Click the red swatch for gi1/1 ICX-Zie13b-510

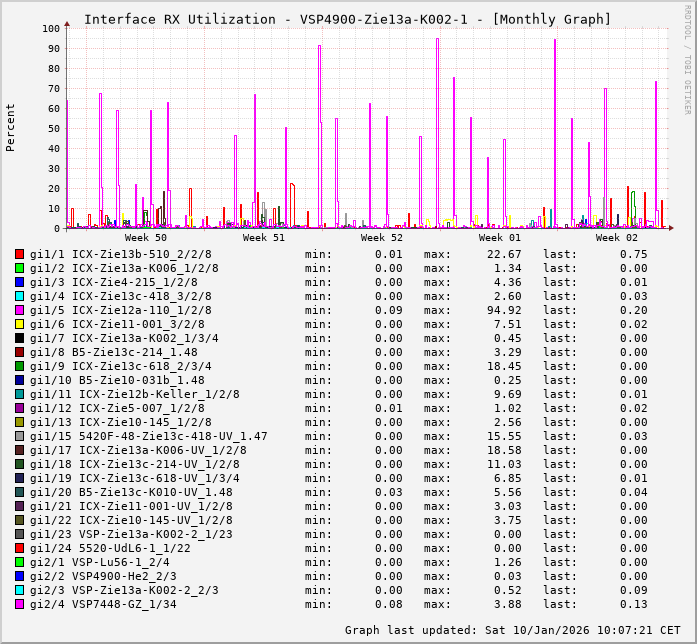19,254
